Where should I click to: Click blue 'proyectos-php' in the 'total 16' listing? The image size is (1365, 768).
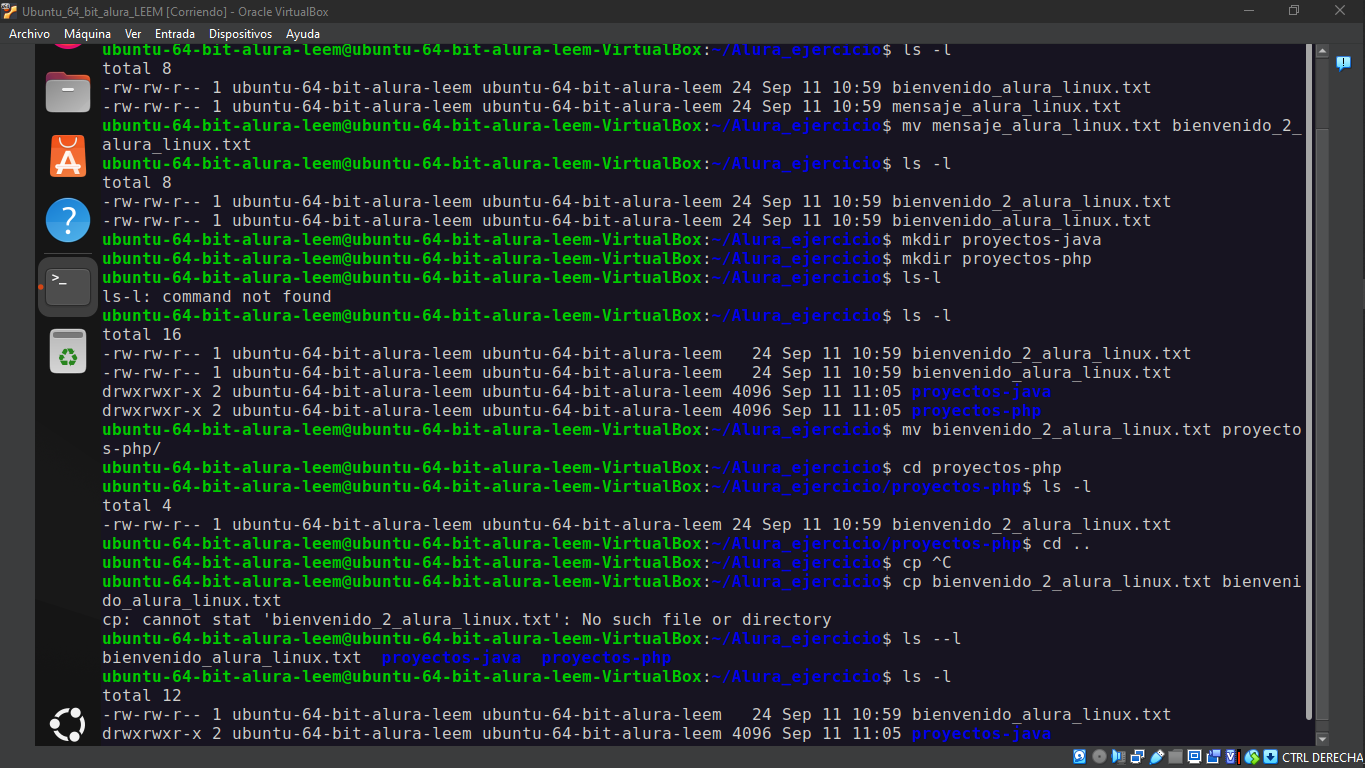(977, 411)
